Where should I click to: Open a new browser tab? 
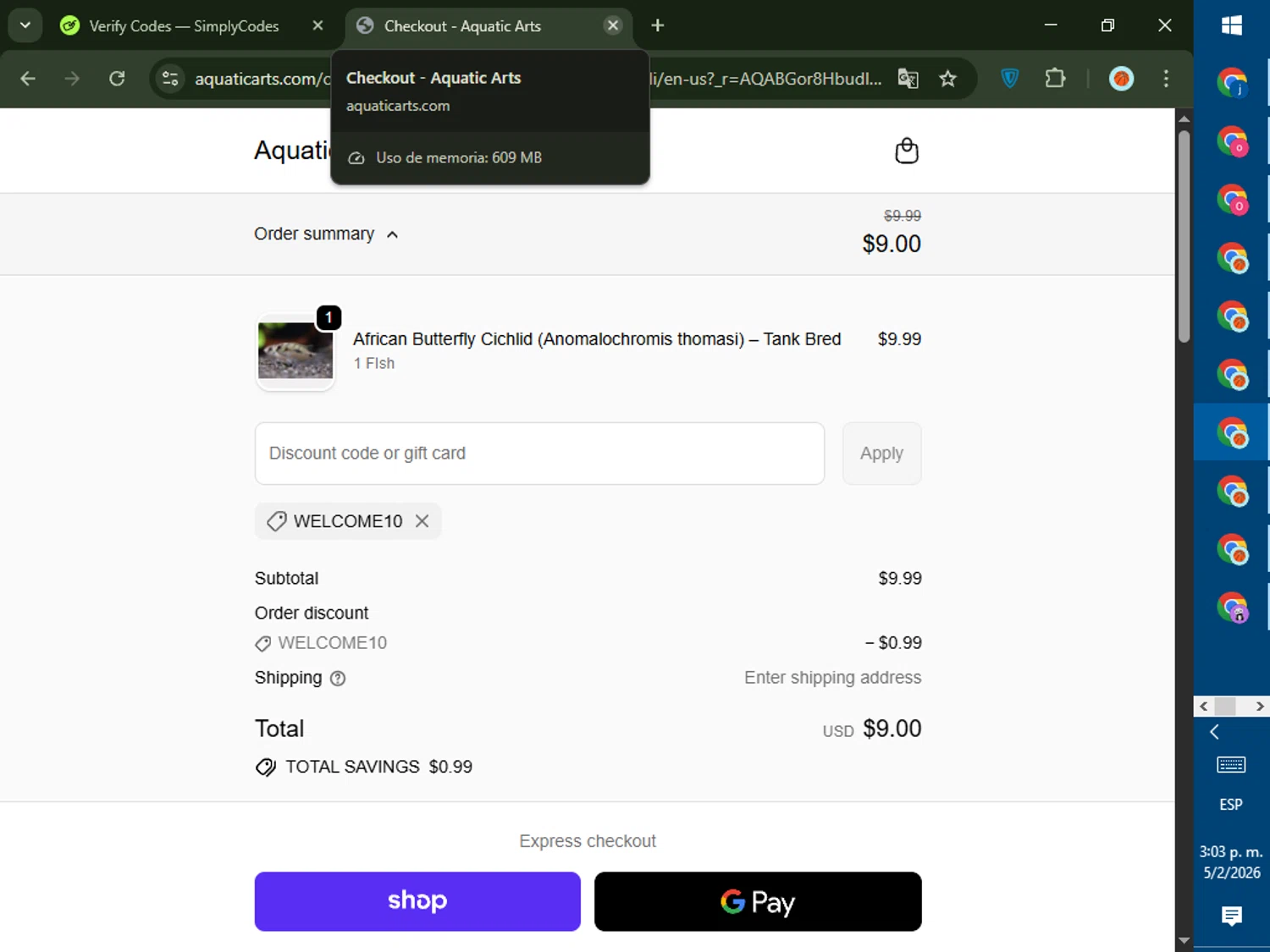pyautogui.click(x=657, y=25)
